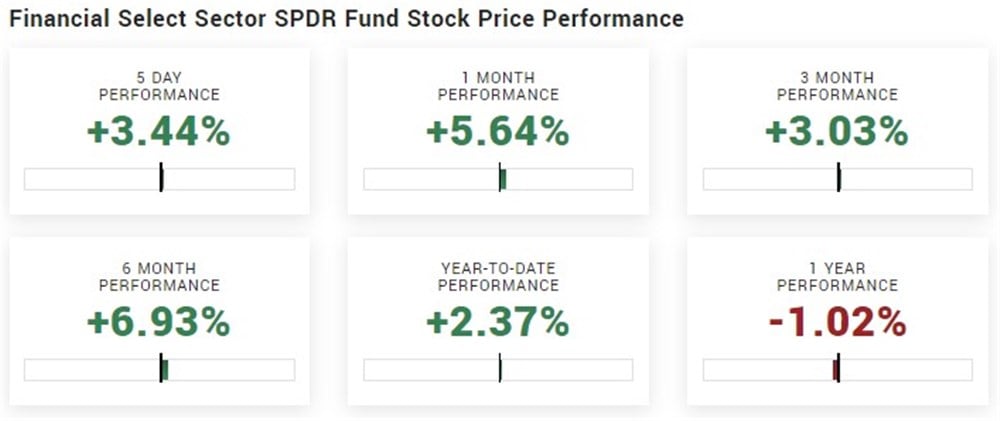
Task: Select the 5 Day Performance label
Action: tap(159, 85)
